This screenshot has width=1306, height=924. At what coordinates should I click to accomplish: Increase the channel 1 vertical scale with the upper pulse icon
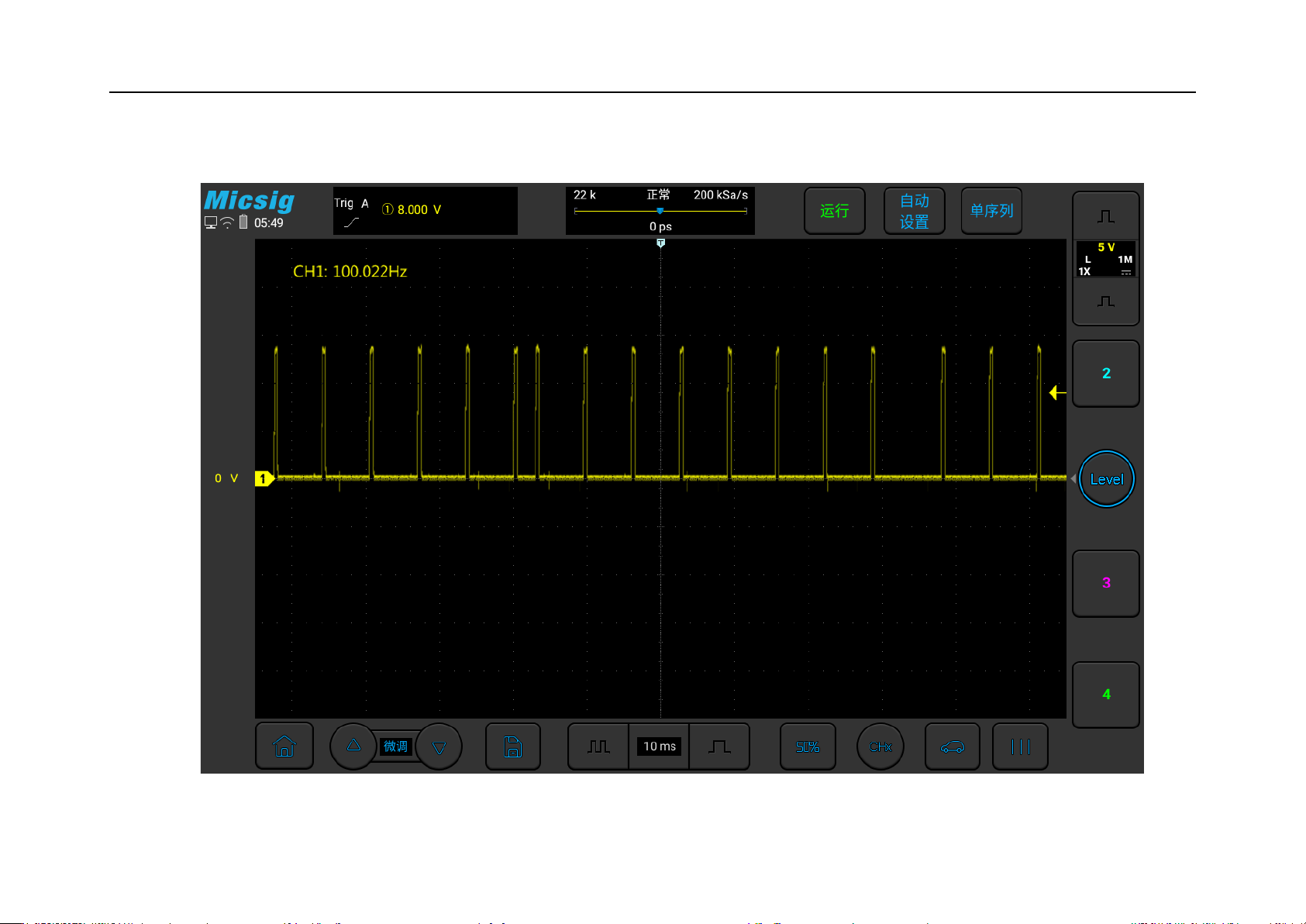coord(1106,216)
